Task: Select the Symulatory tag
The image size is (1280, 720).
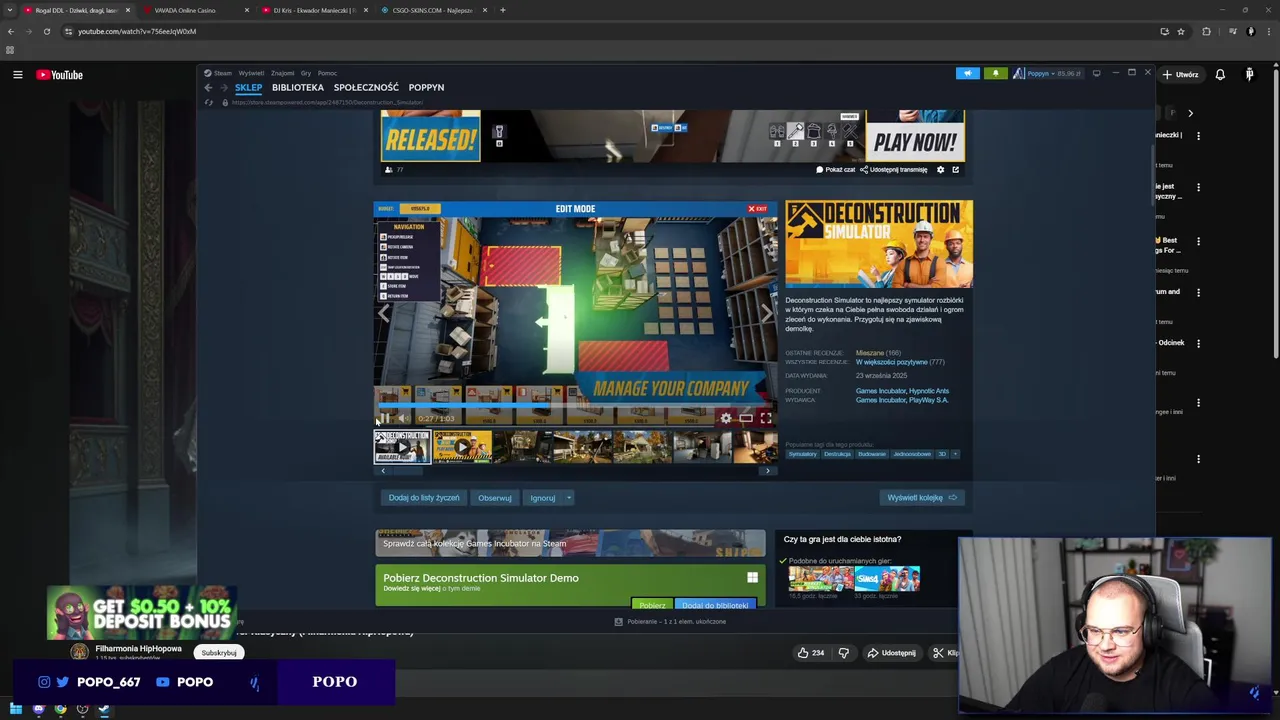Action: point(802,454)
